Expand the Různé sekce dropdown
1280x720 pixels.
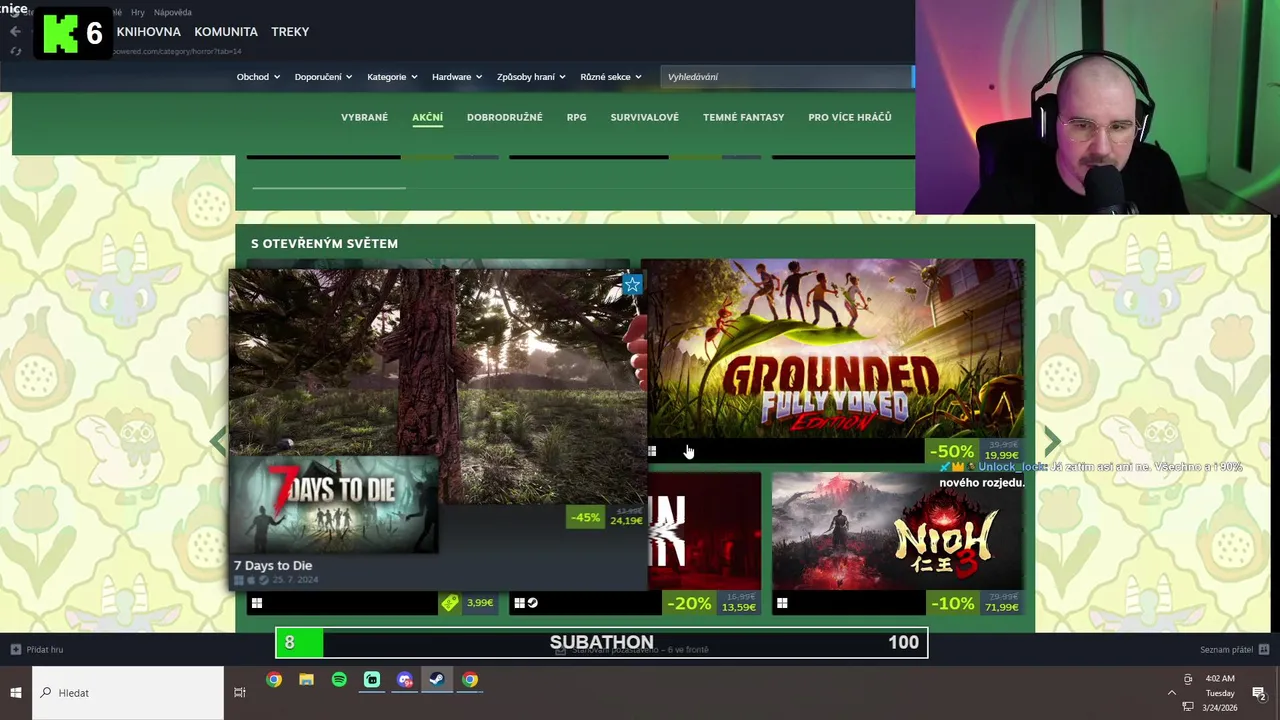[x=611, y=77]
